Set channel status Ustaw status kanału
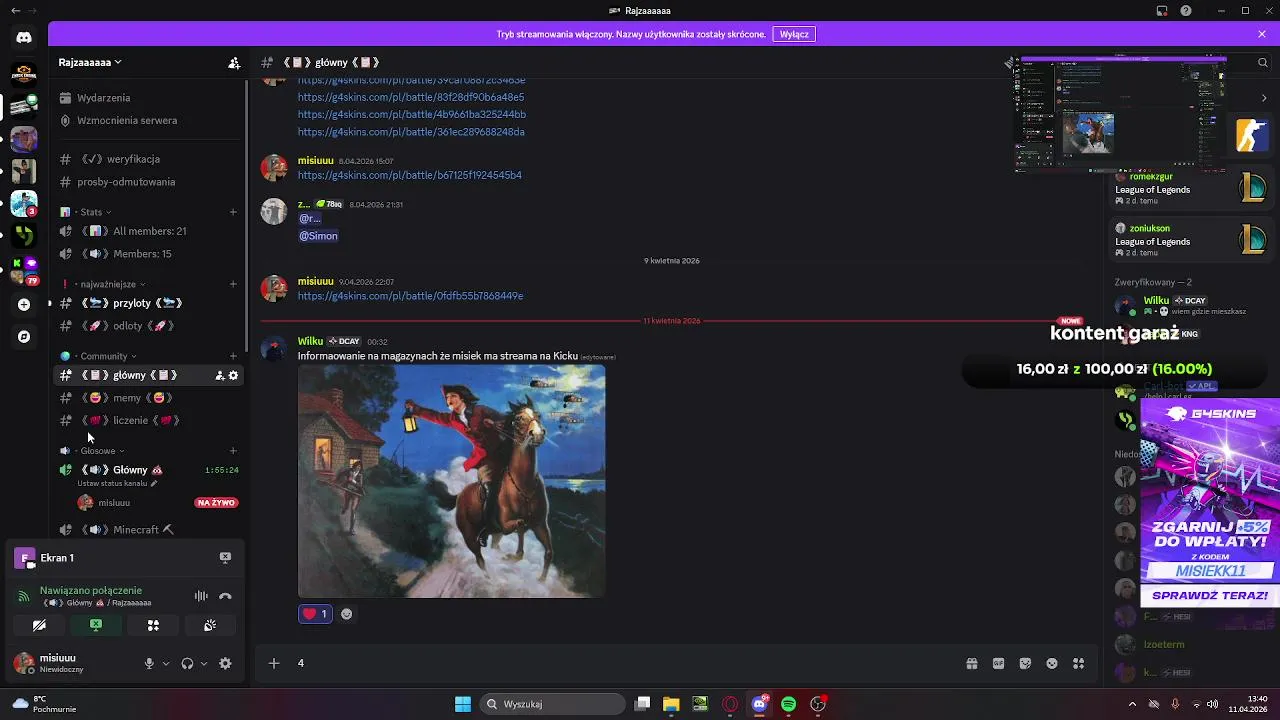Viewport: 1280px width, 720px height. 117,484
